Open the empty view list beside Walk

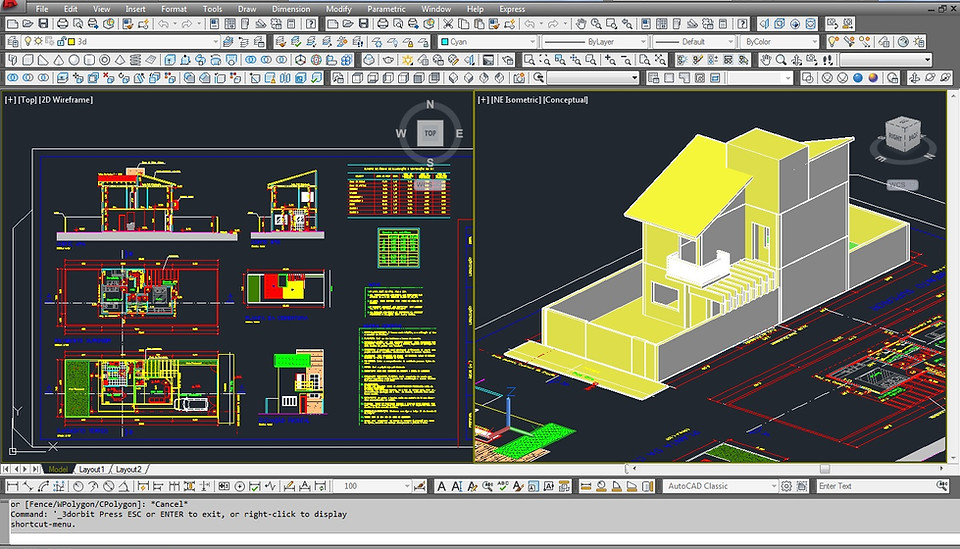(886, 60)
